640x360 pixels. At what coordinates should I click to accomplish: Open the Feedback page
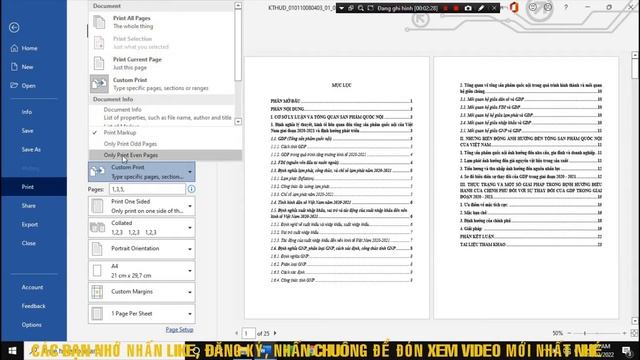point(34,306)
